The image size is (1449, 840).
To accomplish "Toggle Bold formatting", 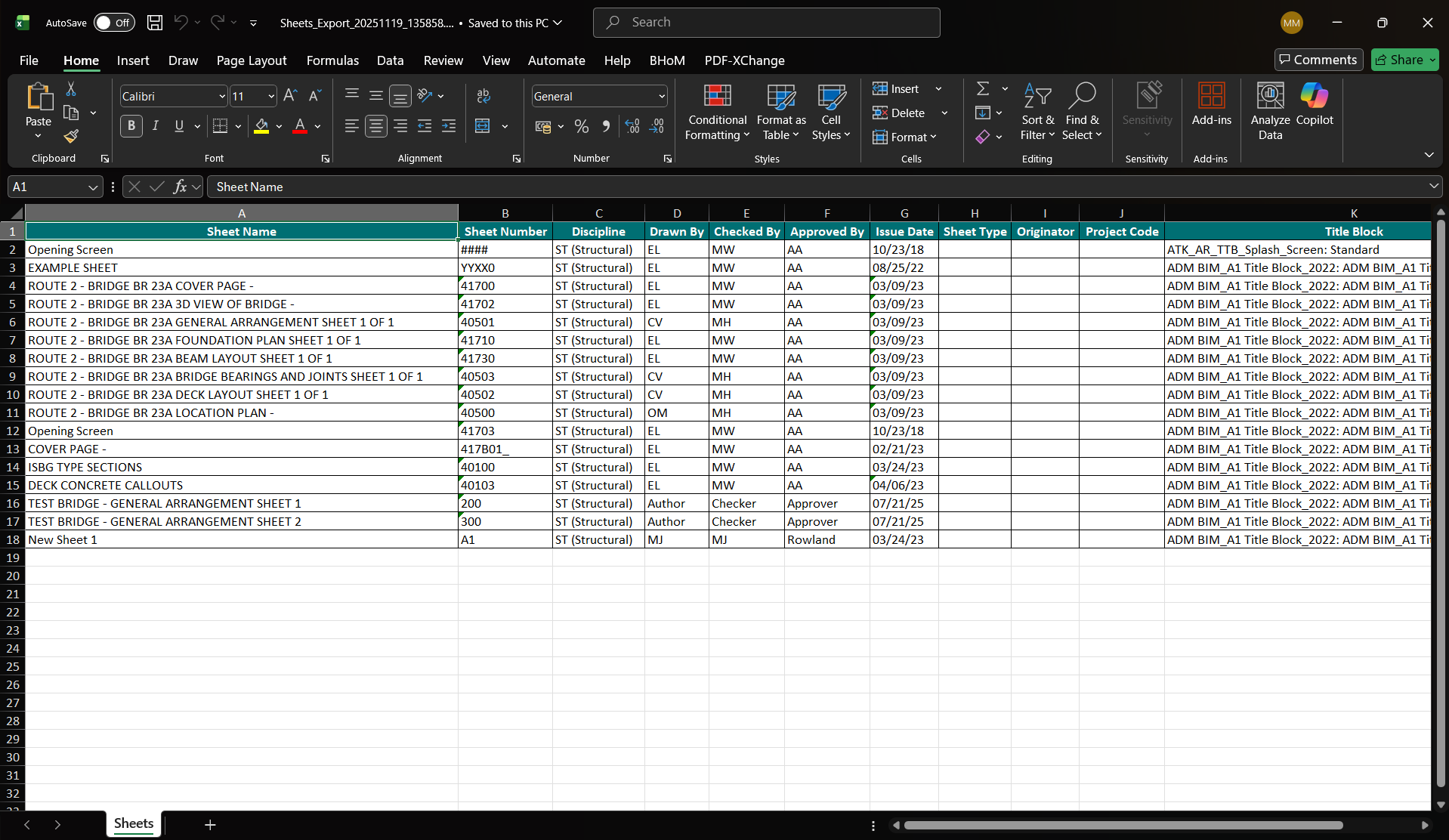I will (131, 126).
